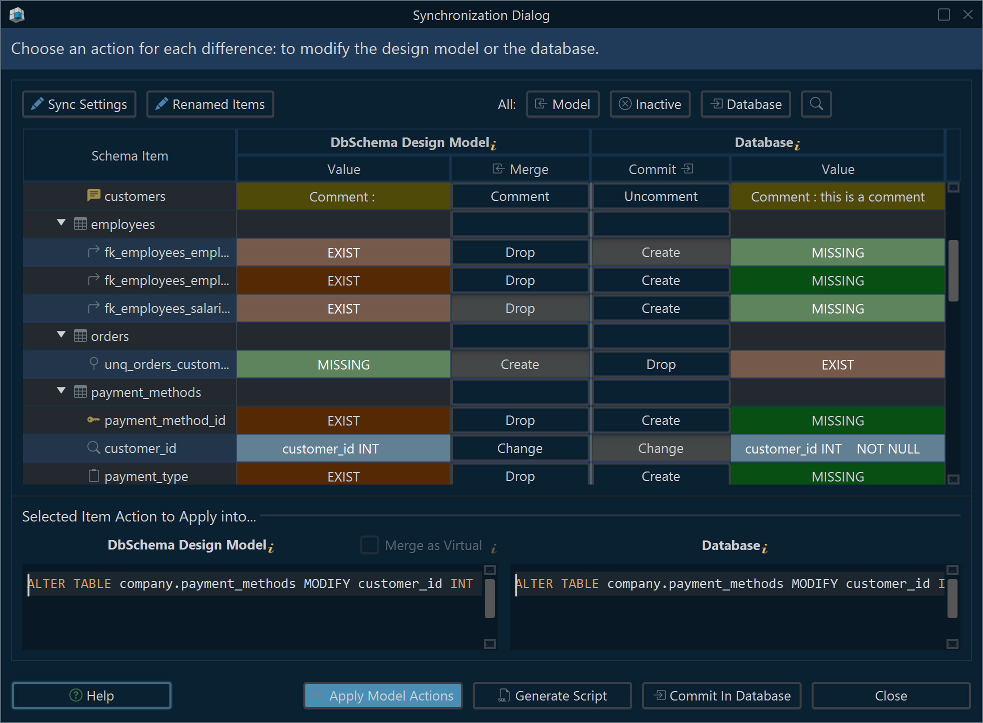
Task: Click scroll-down arrow of differences table
Action: pyautogui.click(x=953, y=479)
